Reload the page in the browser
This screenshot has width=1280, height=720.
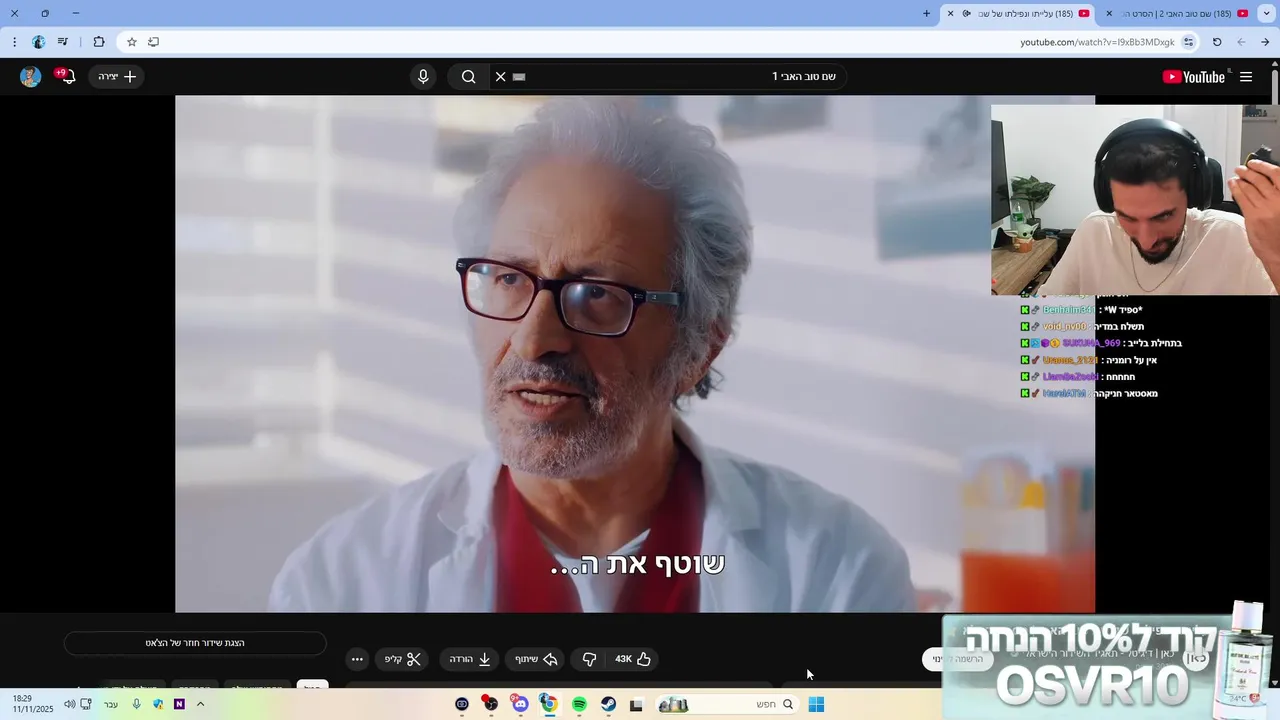[1217, 42]
